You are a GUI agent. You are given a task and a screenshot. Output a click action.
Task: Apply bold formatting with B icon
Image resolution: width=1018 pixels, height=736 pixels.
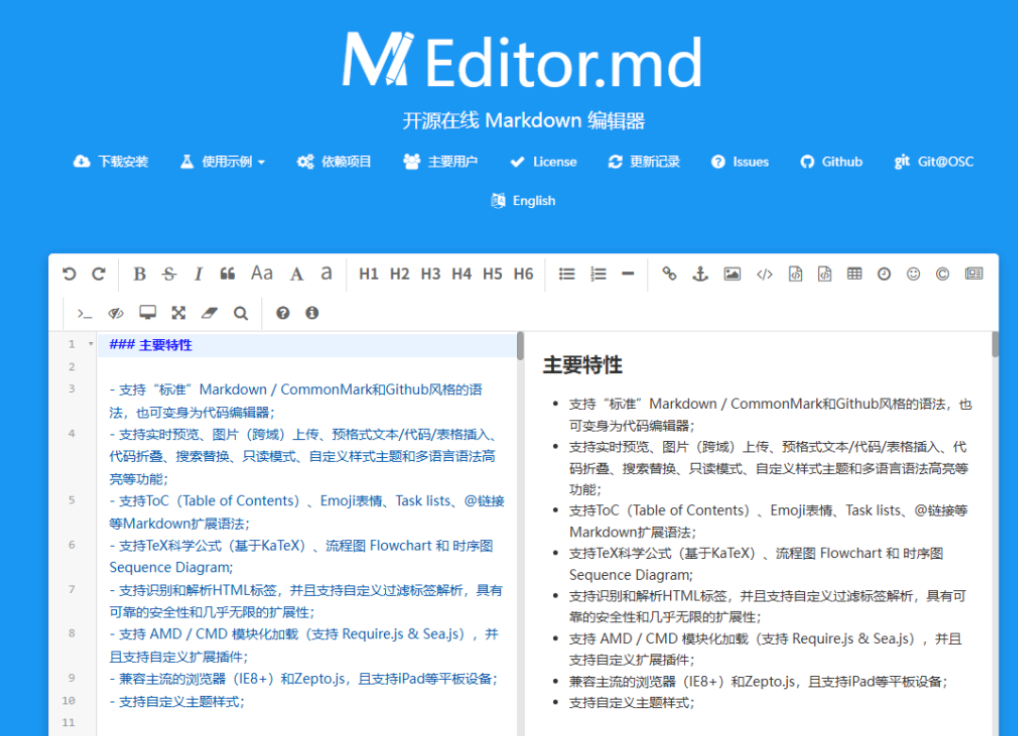(139, 274)
